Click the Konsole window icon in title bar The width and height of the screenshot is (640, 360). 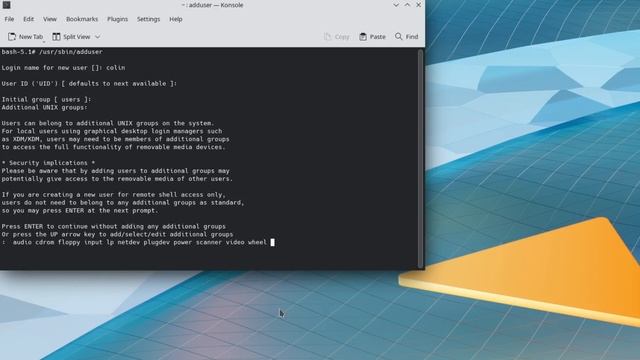(x=6, y=5)
